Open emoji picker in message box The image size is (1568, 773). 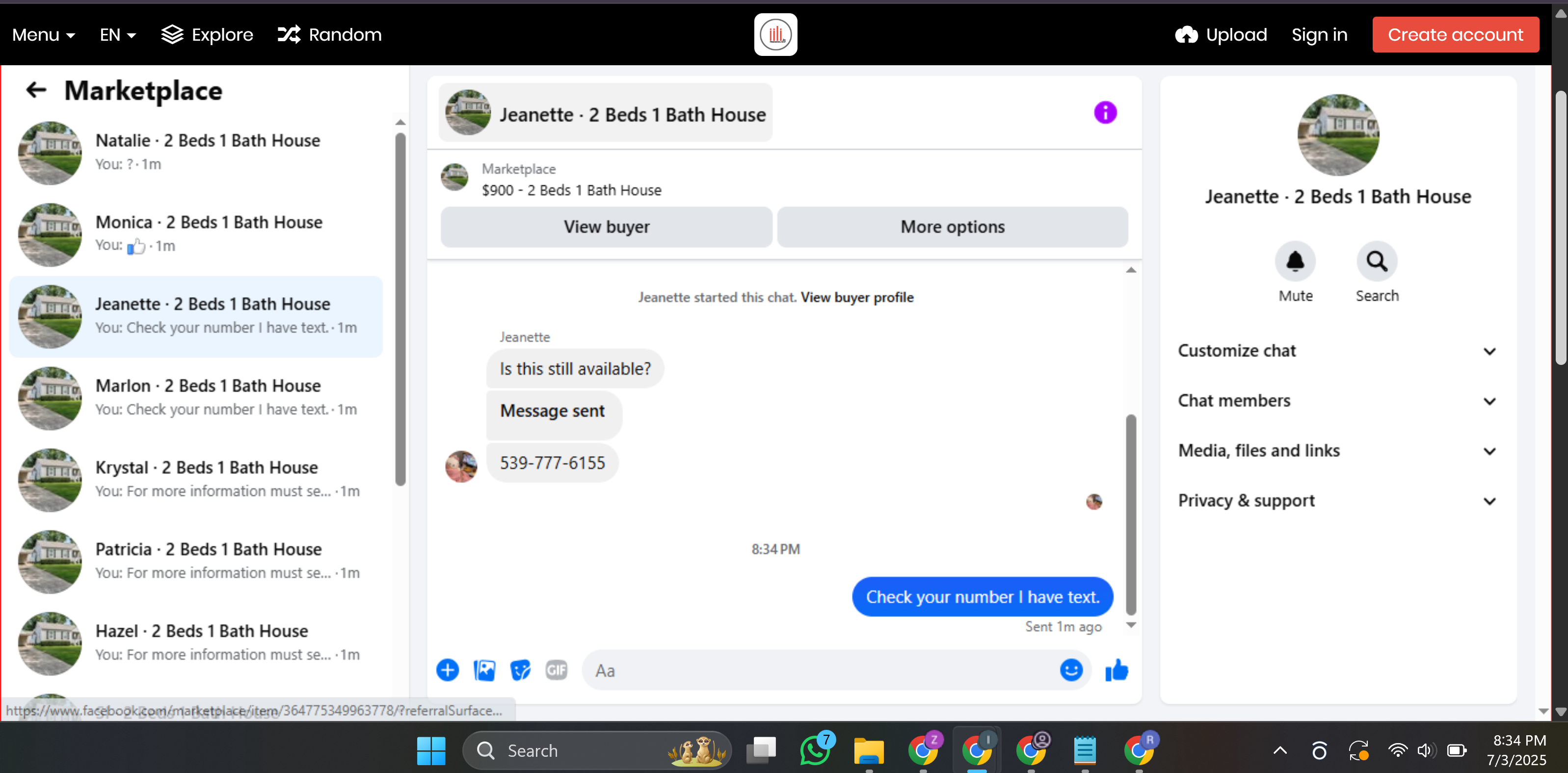click(x=1071, y=670)
